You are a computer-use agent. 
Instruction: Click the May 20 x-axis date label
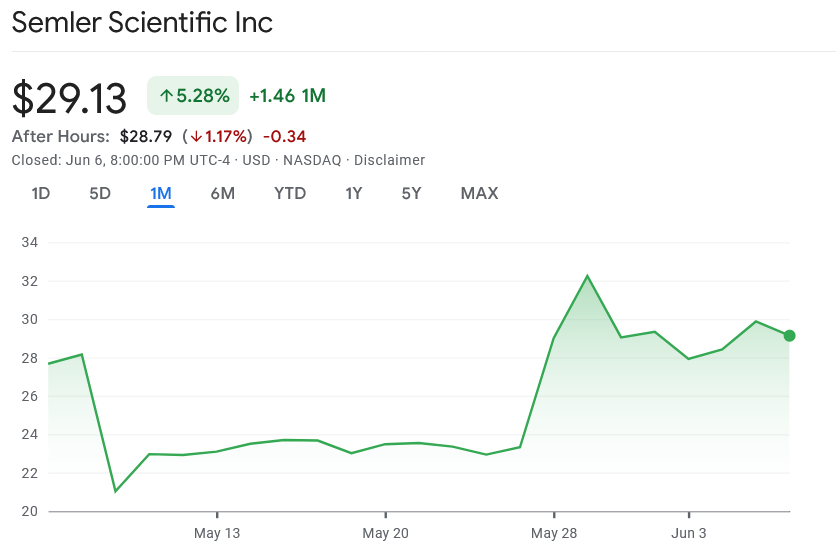pos(386,533)
